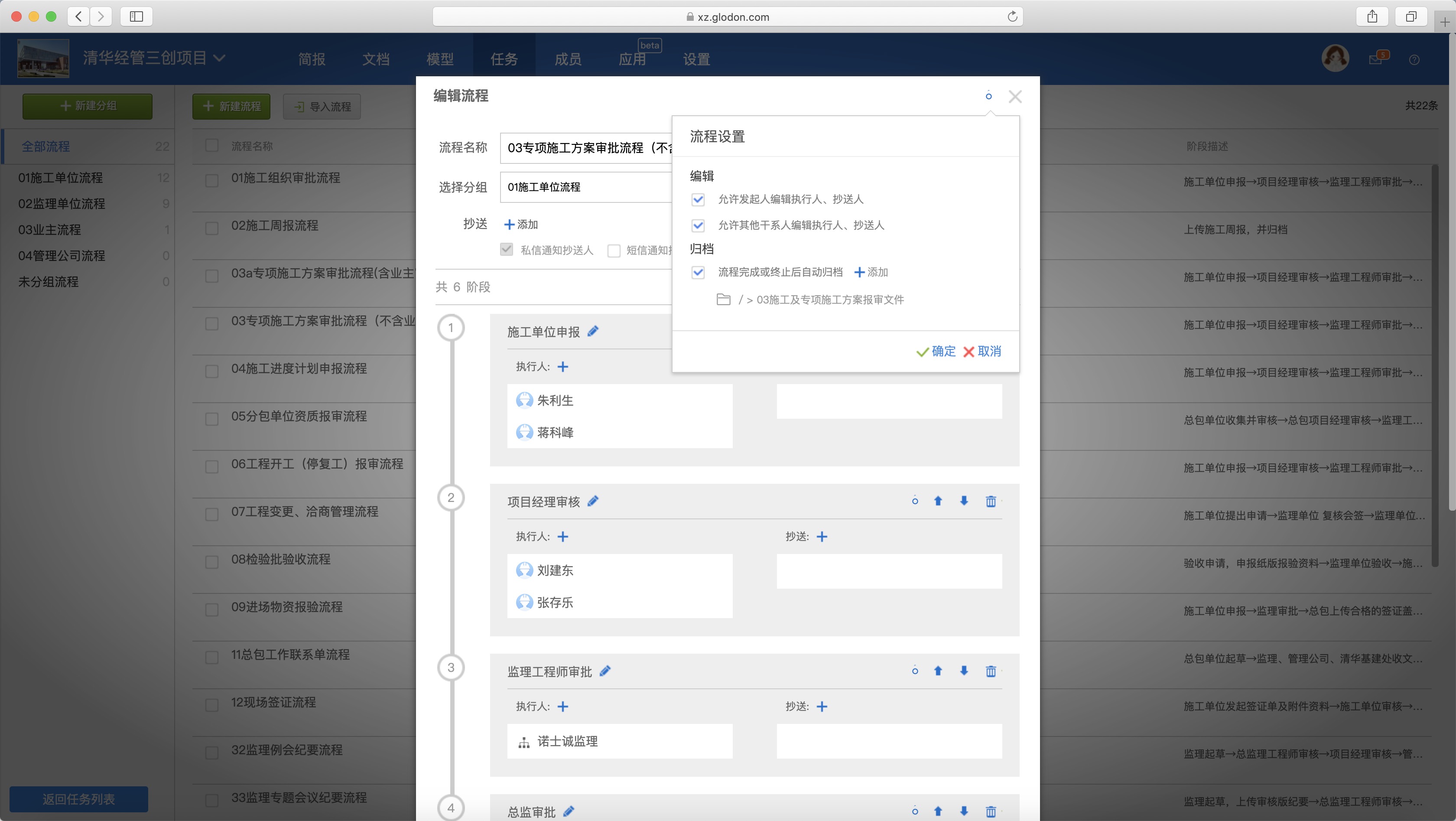This screenshot has width=1456, height=821.
Task: Delete the 项目经理审核 stage via trash icon
Action: 991,501
